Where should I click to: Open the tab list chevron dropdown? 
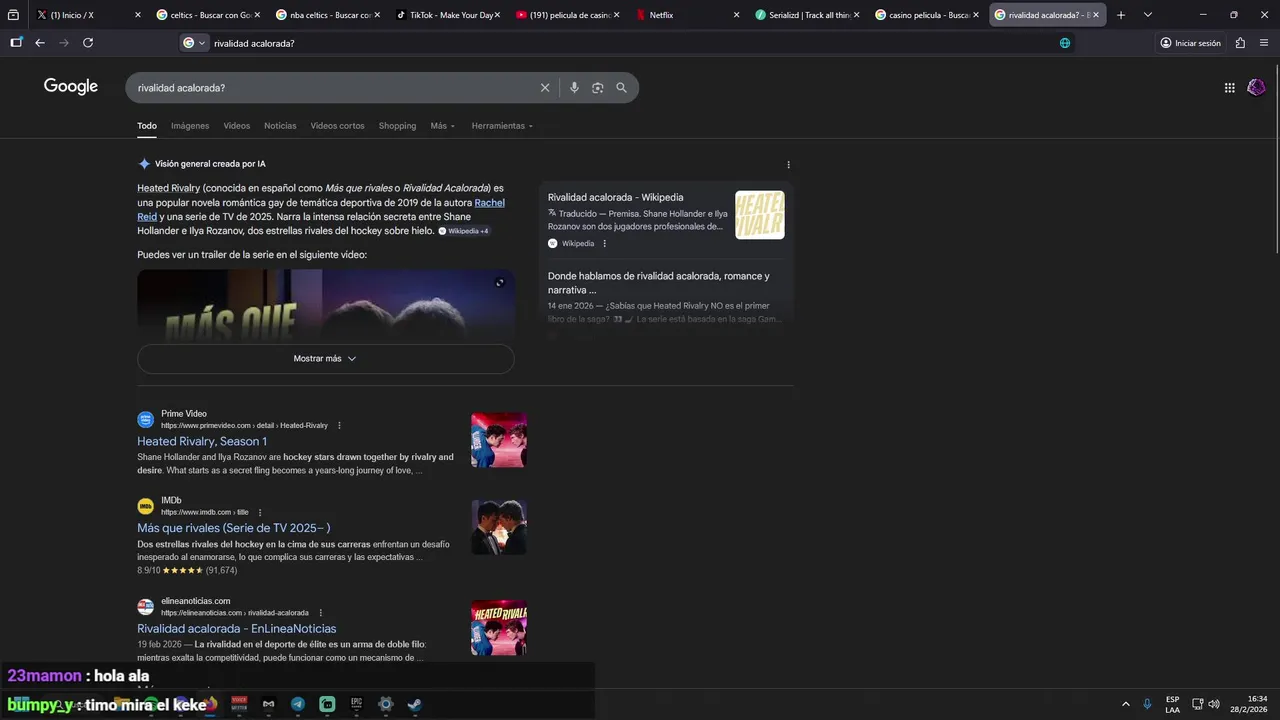tap(1148, 15)
